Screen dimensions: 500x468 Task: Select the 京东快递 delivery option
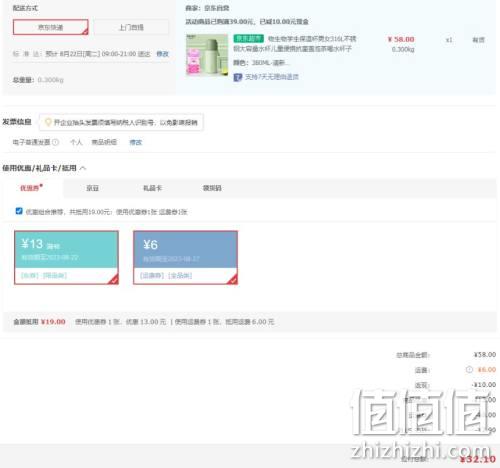coord(51,27)
